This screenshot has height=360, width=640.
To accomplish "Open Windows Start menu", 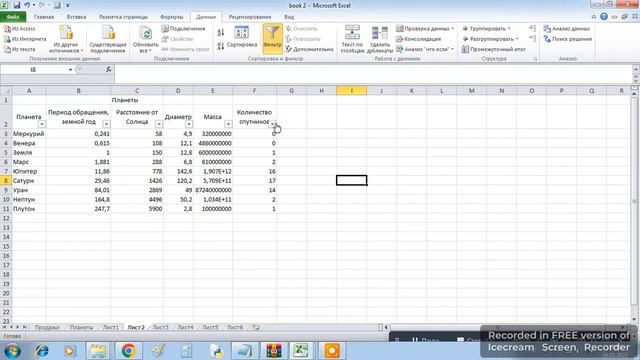I will (11, 351).
